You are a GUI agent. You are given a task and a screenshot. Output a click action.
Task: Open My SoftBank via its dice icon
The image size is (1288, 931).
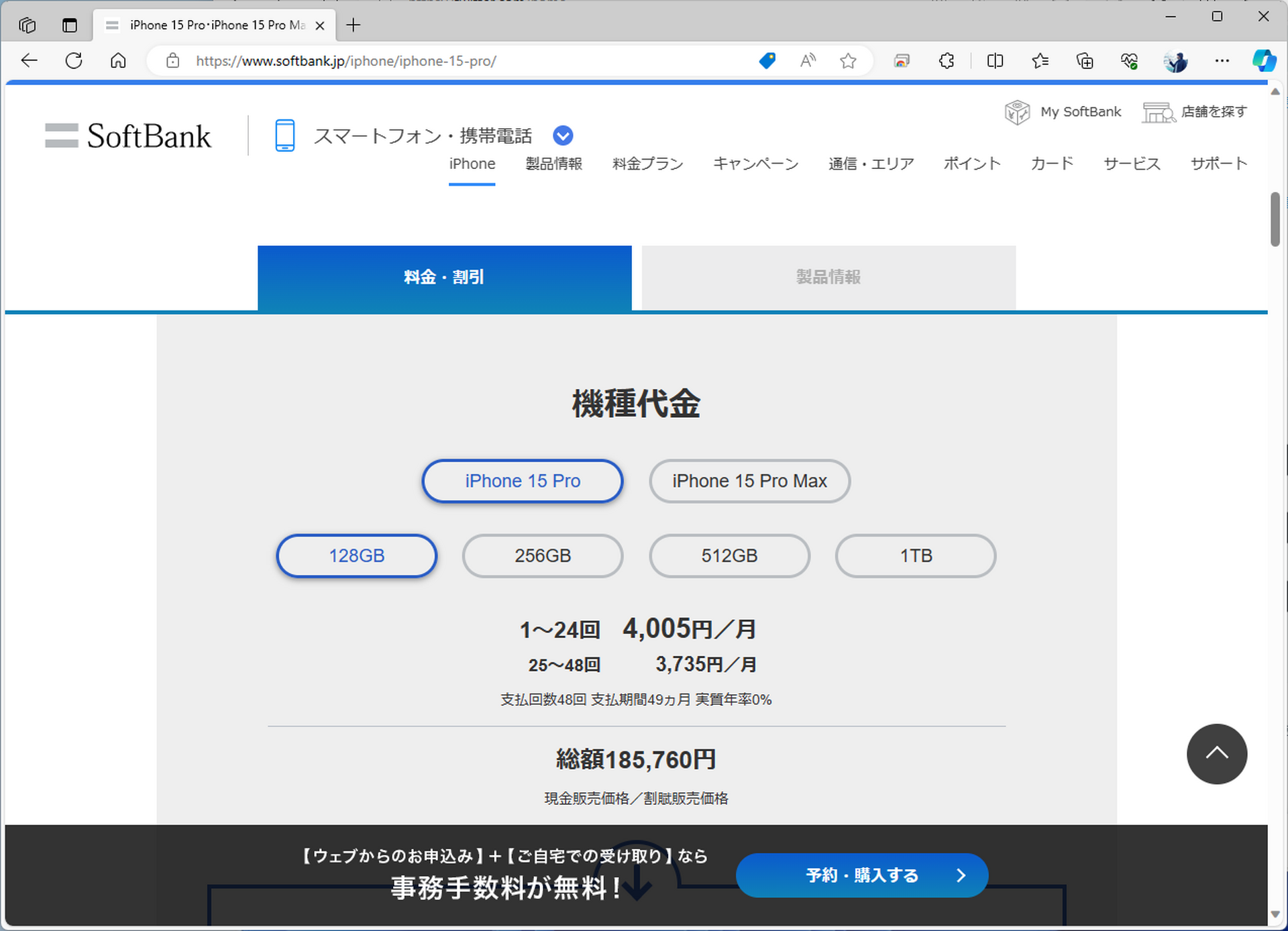point(1017,112)
